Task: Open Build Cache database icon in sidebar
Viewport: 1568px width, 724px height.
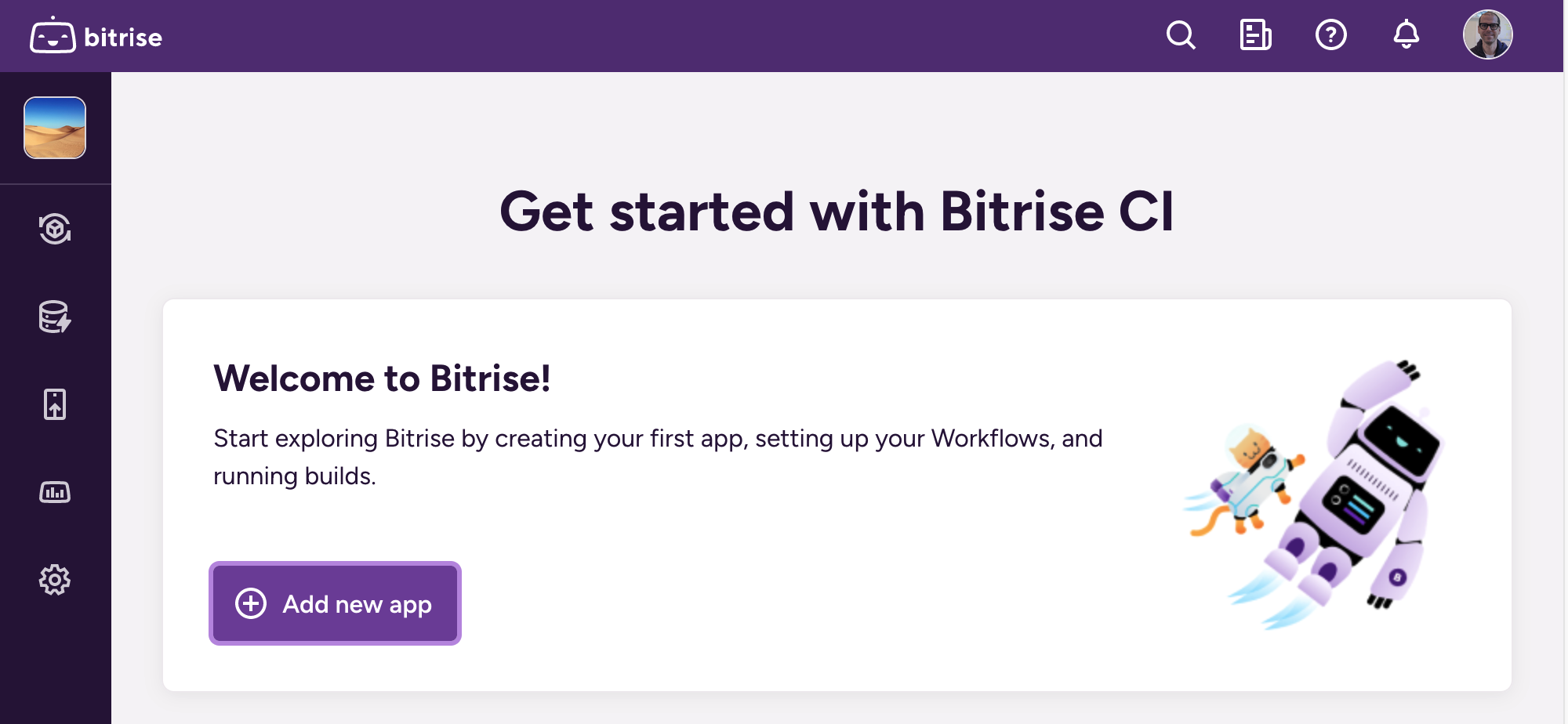Action: pyautogui.click(x=55, y=317)
